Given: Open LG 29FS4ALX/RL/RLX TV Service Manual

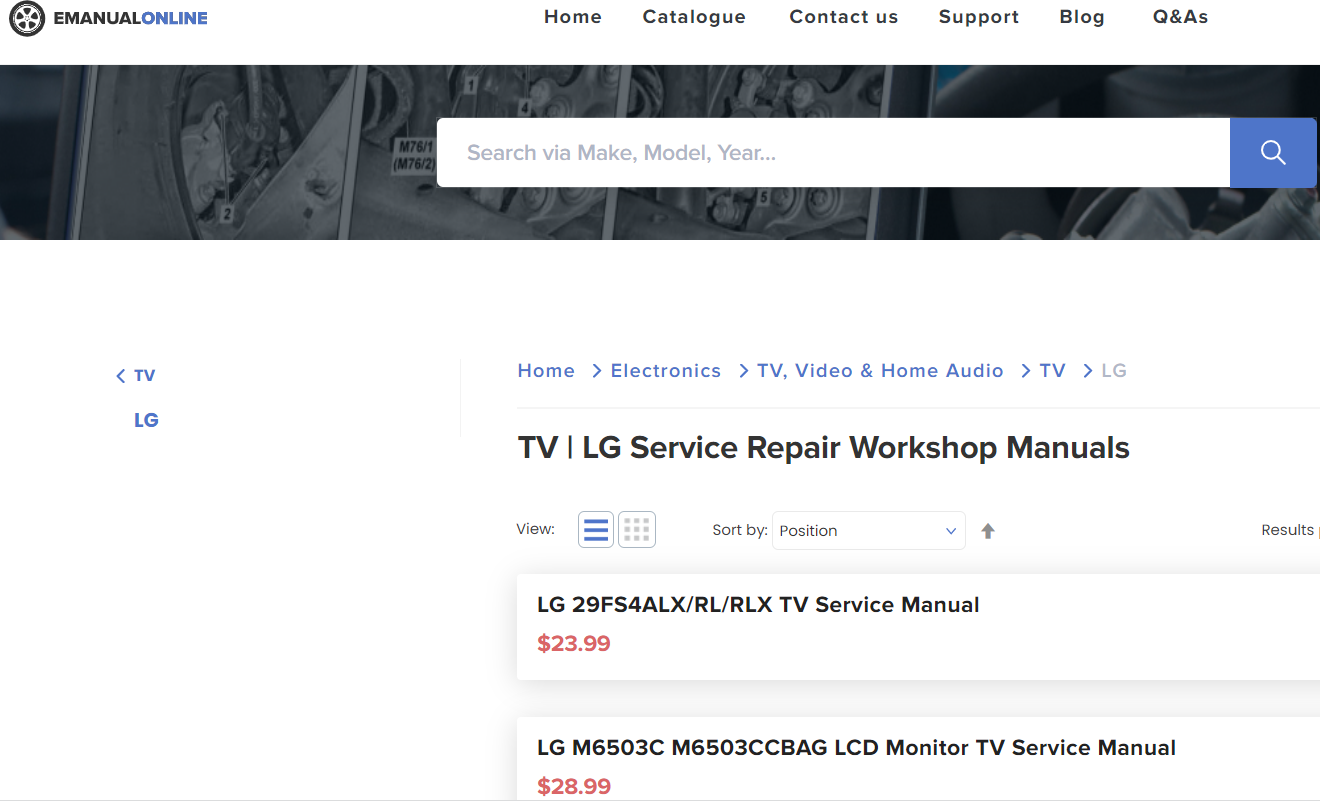Looking at the screenshot, I should pyautogui.click(x=758, y=605).
